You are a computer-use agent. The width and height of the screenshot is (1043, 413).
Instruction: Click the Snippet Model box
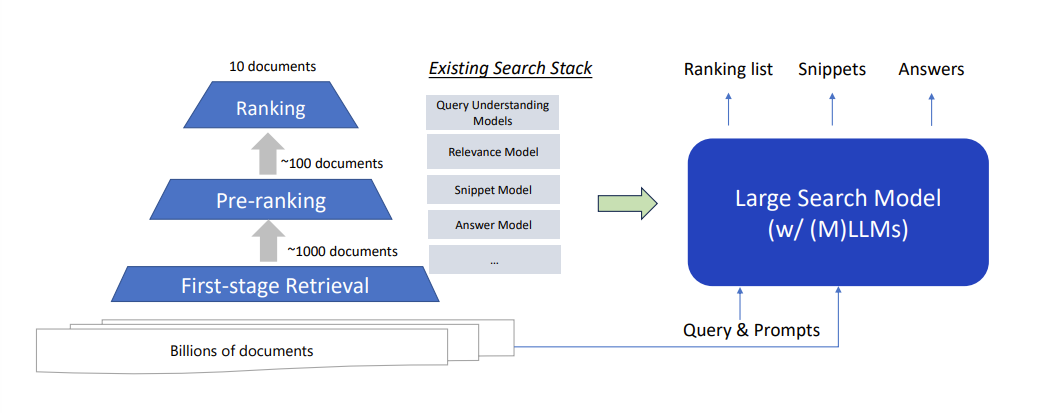pyautogui.click(x=493, y=190)
